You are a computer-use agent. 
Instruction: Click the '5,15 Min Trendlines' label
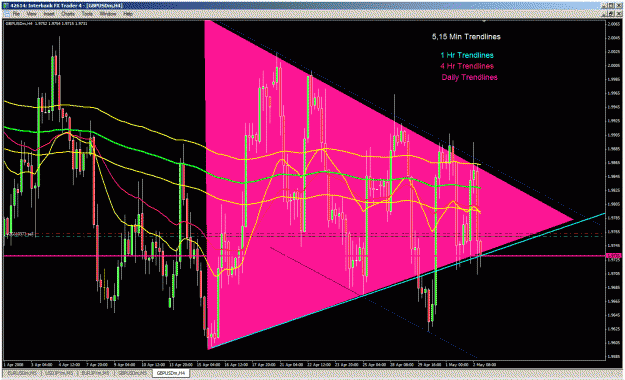(x=466, y=37)
